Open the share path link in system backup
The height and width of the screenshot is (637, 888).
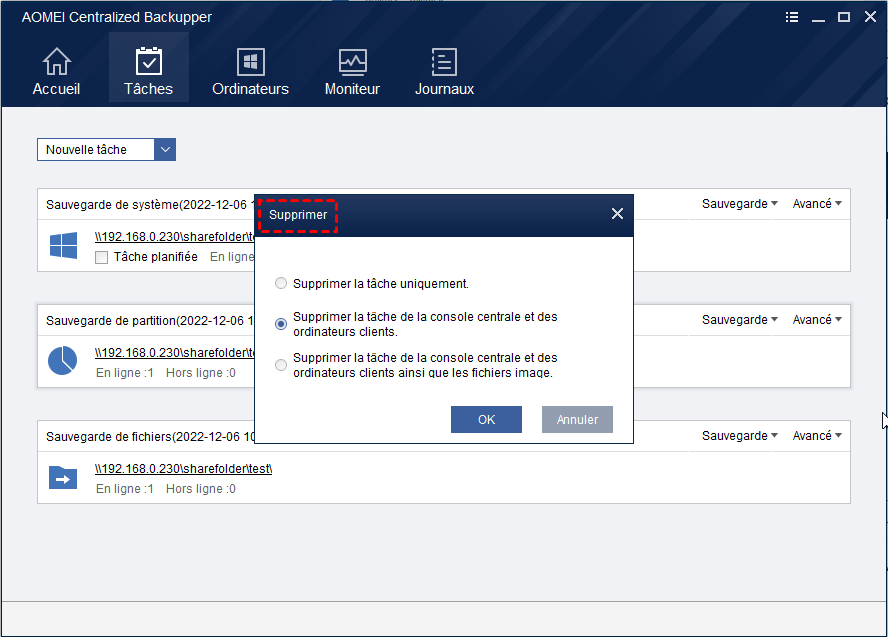coord(174,237)
